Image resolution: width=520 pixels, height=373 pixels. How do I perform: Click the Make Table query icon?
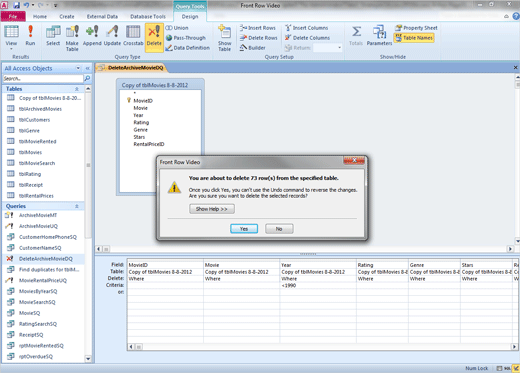tap(72, 38)
